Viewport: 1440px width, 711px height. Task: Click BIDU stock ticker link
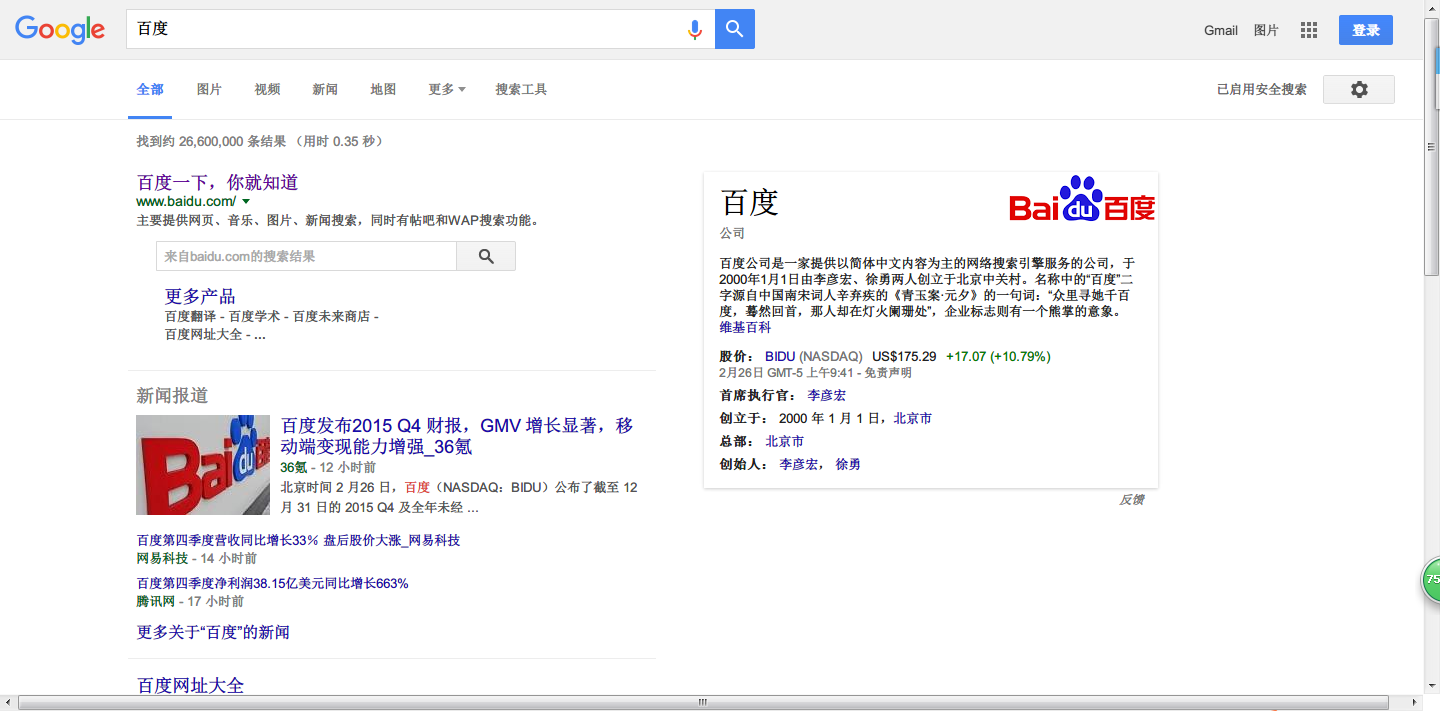[780, 356]
